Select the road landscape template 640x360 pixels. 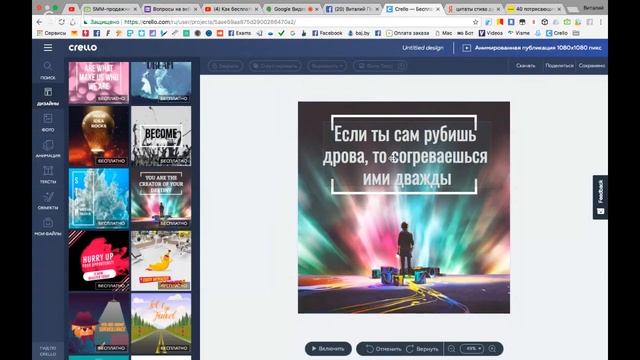pyautogui.click(x=161, y=323)
